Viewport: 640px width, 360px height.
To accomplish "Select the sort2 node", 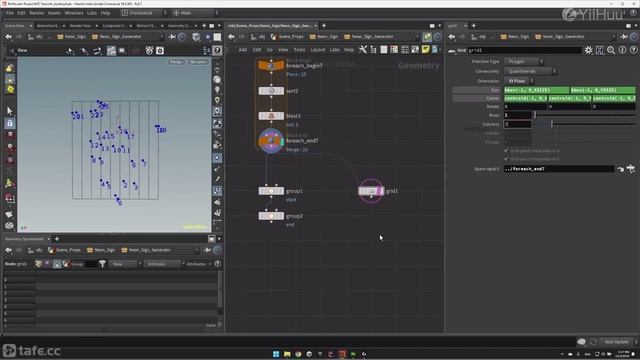I will tap(271, 91).
